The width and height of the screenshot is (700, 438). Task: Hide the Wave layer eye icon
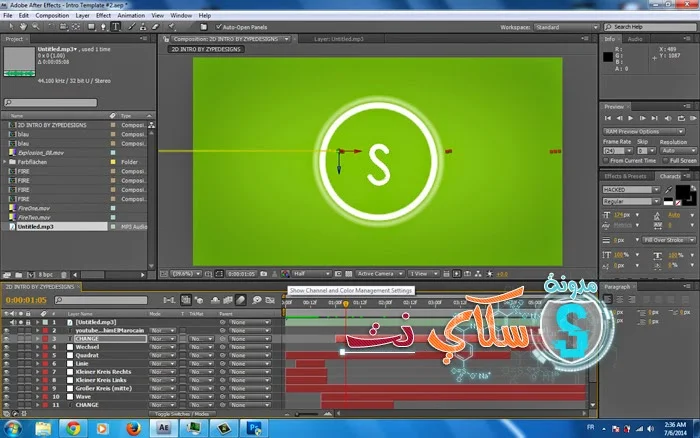point(6,396)
